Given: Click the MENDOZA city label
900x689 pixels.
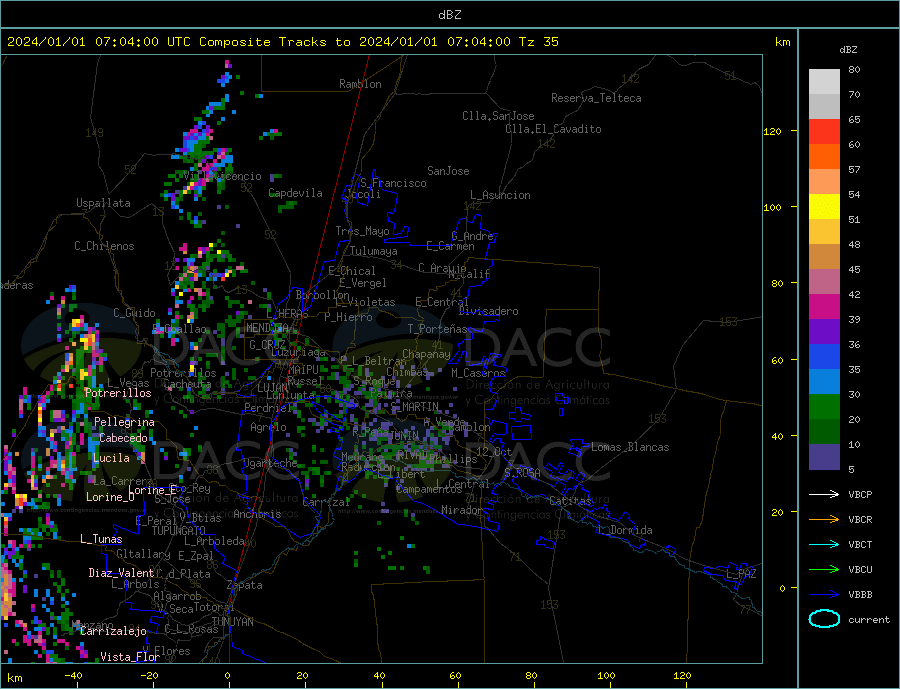Looking at the screenshot, I should click(x=269, y=328).
